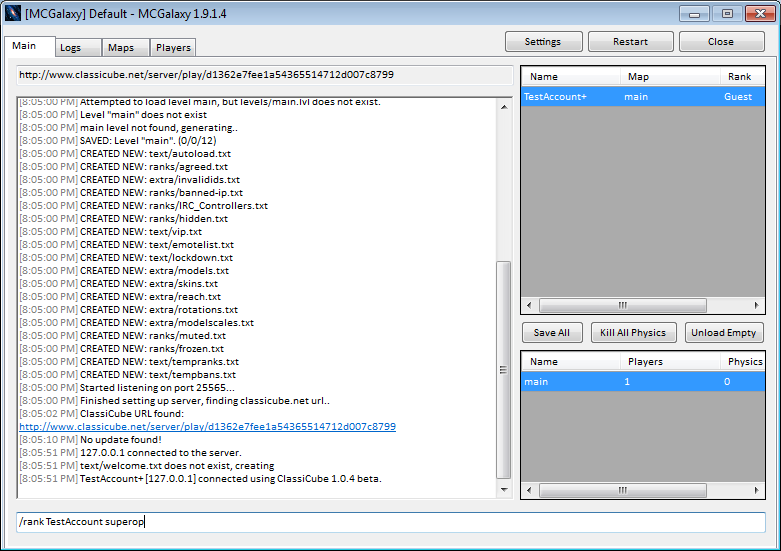Click the Restart button

tap(631, 42)
